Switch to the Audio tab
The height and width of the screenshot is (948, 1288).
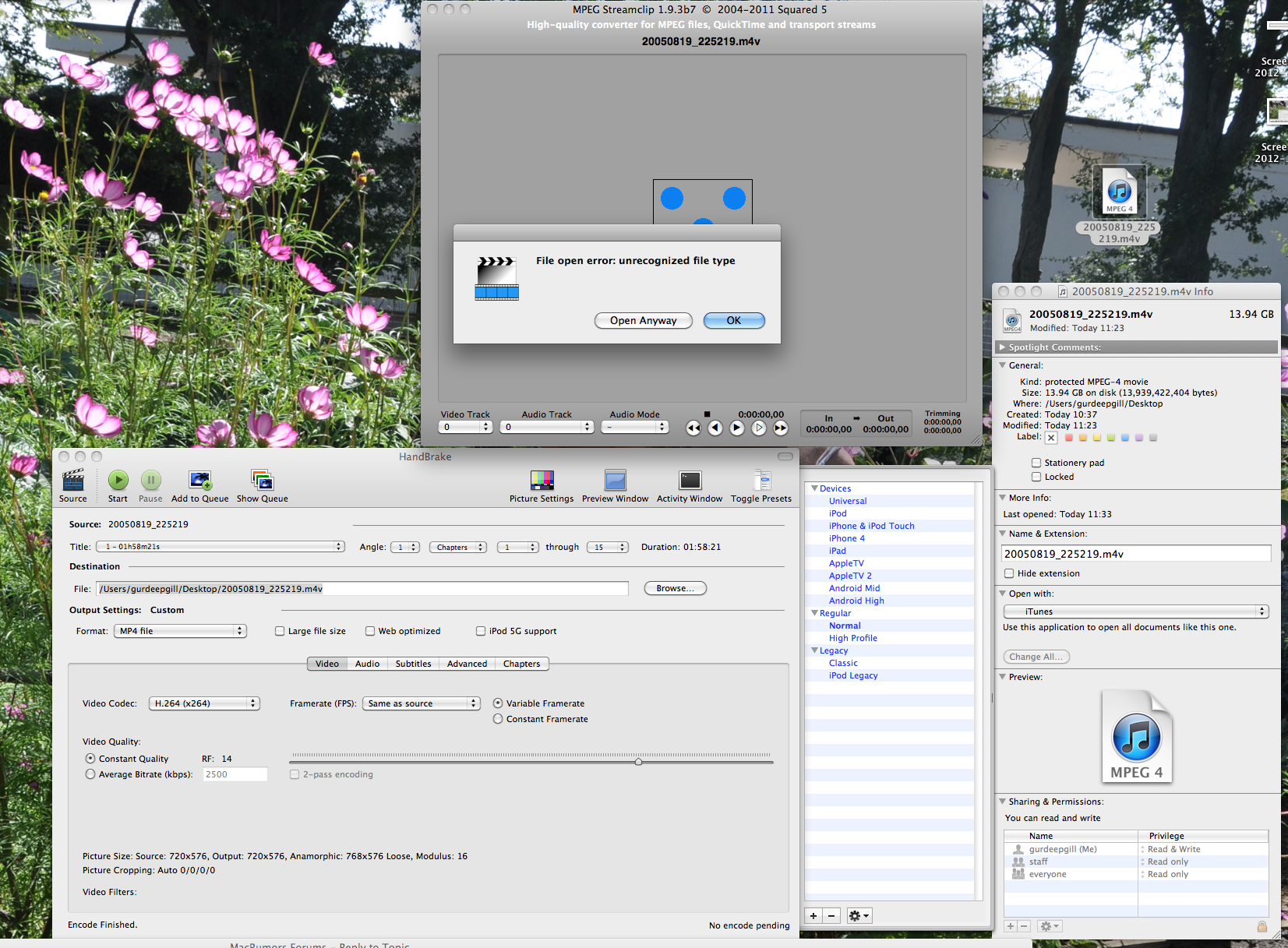(x=367, y=664)
